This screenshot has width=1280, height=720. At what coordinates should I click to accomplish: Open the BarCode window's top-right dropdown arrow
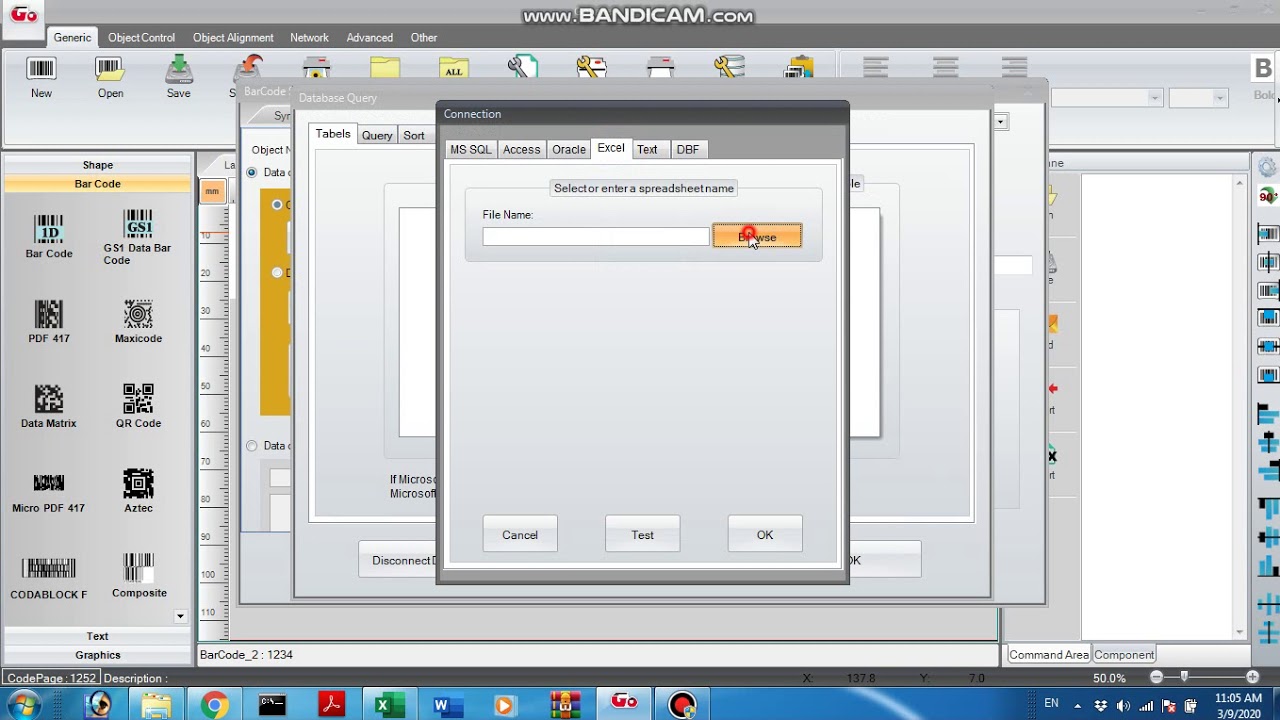(x=1000, y=121)
